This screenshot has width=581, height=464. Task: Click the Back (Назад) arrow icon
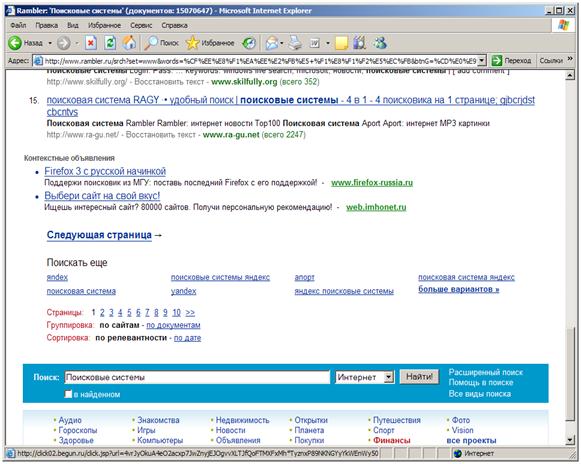point(15,43)
